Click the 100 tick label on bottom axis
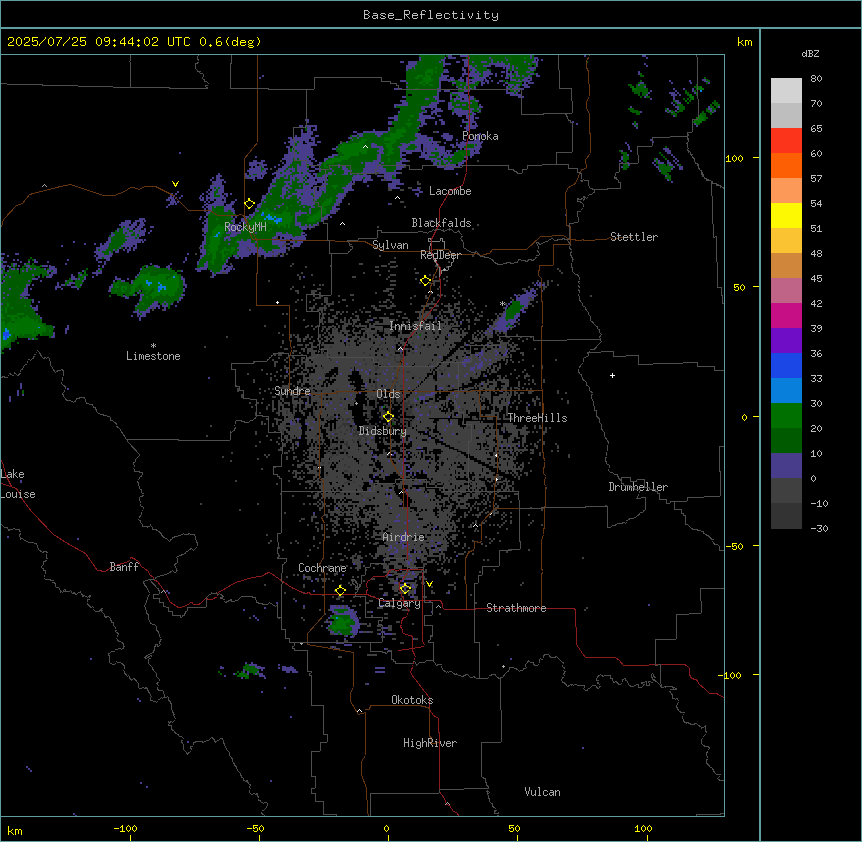 [643, 828]
